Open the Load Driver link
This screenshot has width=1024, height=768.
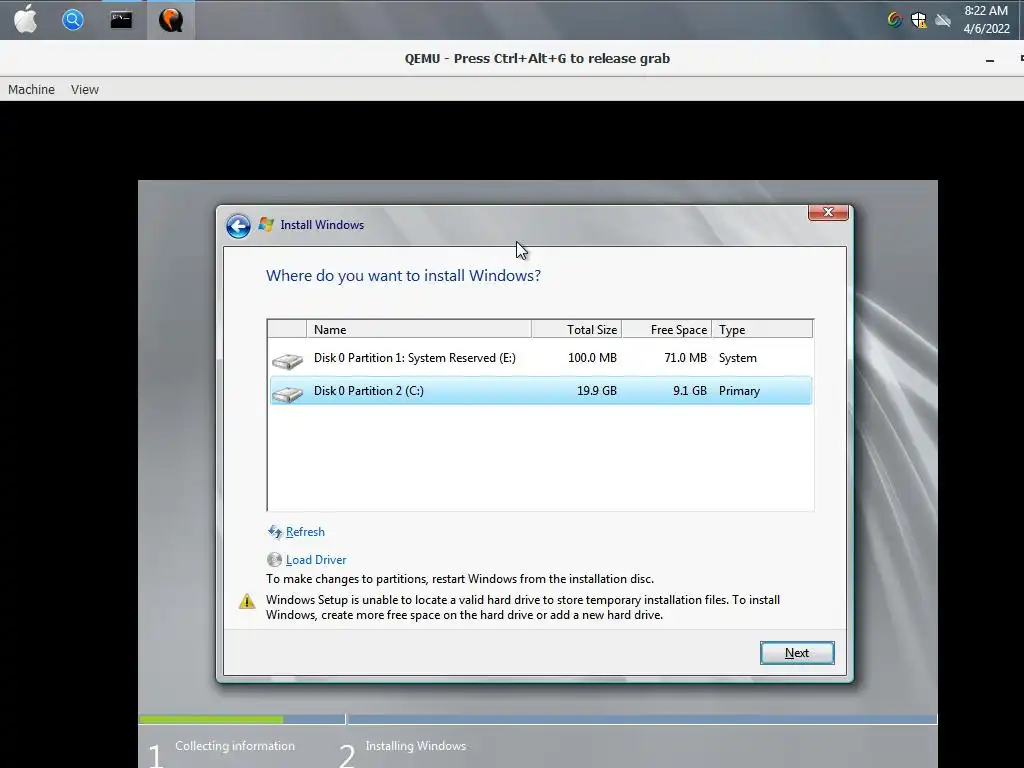[316, 560]
